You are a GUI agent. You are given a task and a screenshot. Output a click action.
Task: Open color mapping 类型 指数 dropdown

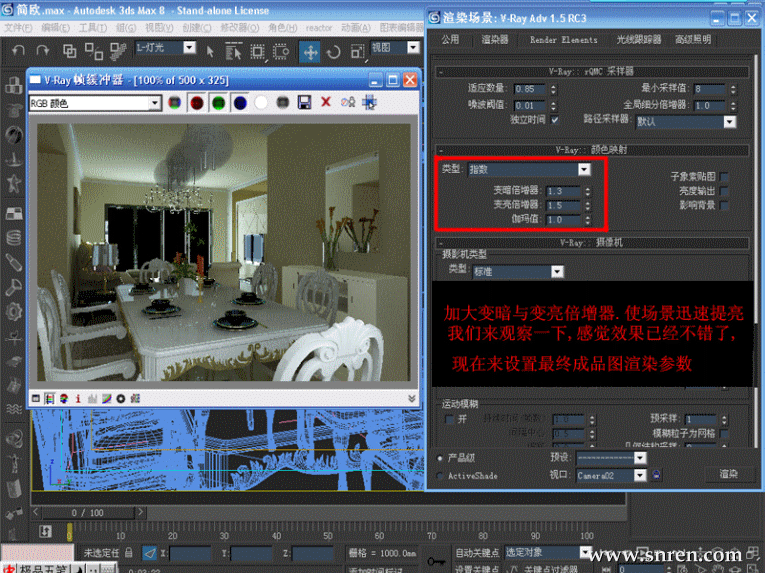point(584,169)
